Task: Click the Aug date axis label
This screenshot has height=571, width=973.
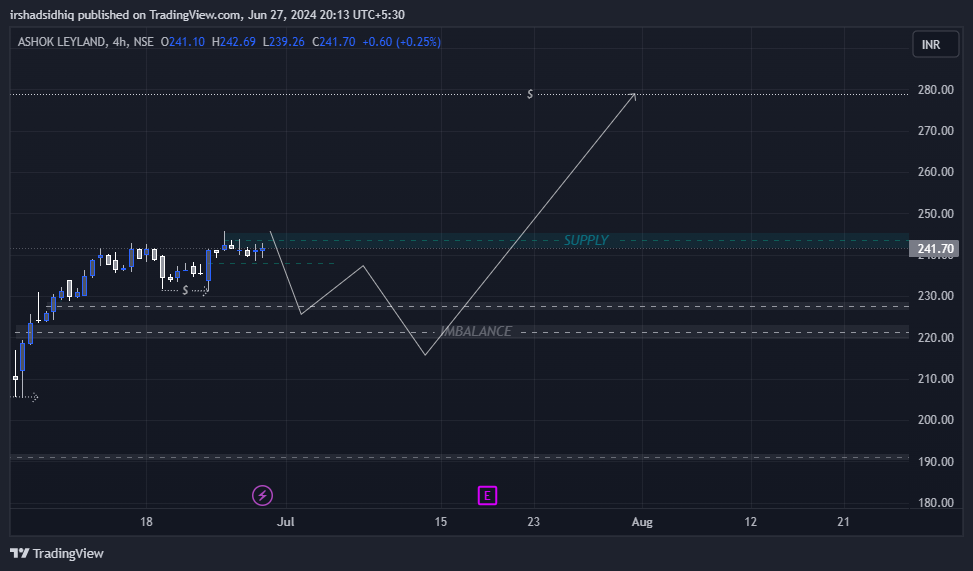Action: click(x=642, y=522)
